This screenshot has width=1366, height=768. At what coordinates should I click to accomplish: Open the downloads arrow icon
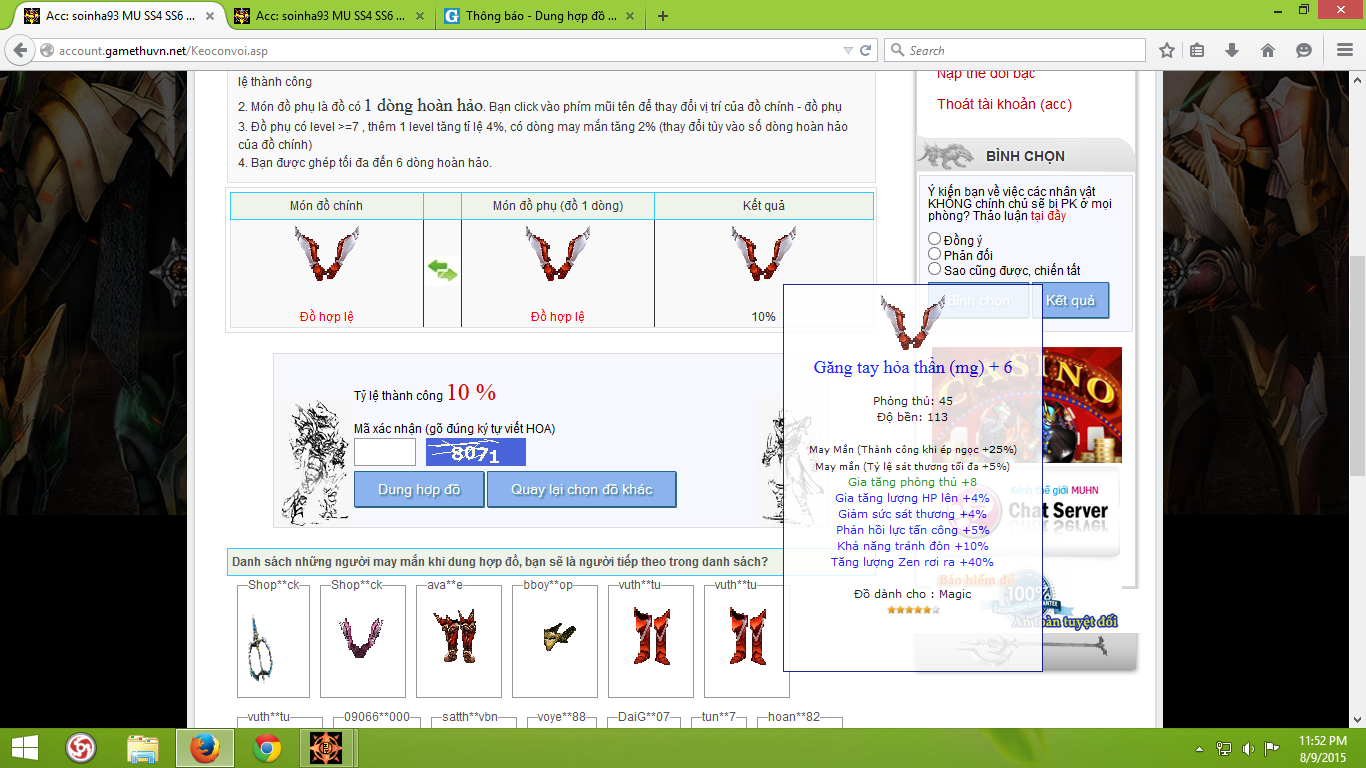[1232, 50]
